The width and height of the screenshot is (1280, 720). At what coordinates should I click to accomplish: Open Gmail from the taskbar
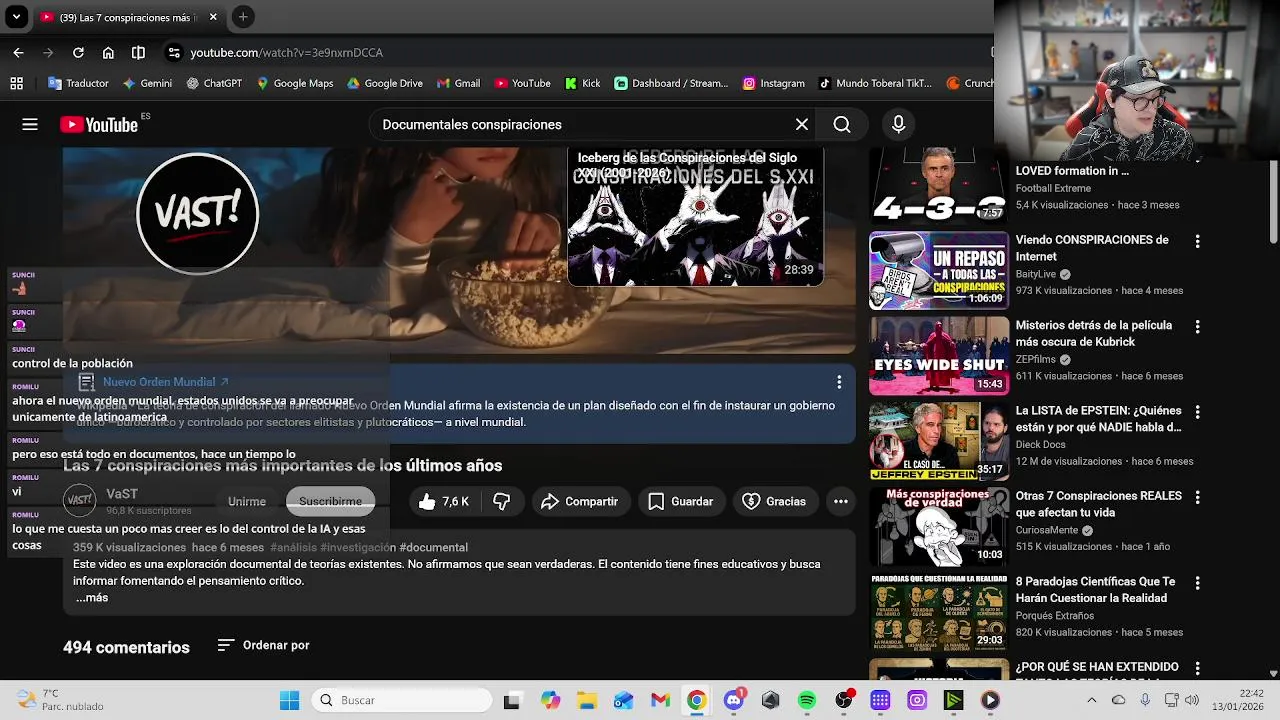pos(660,701)
